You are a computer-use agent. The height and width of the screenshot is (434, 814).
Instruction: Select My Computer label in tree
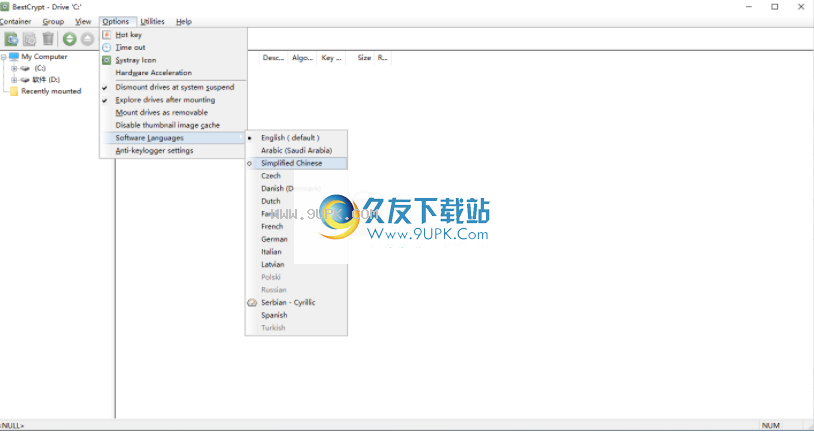pyautogui.click(x=44, y=57)
